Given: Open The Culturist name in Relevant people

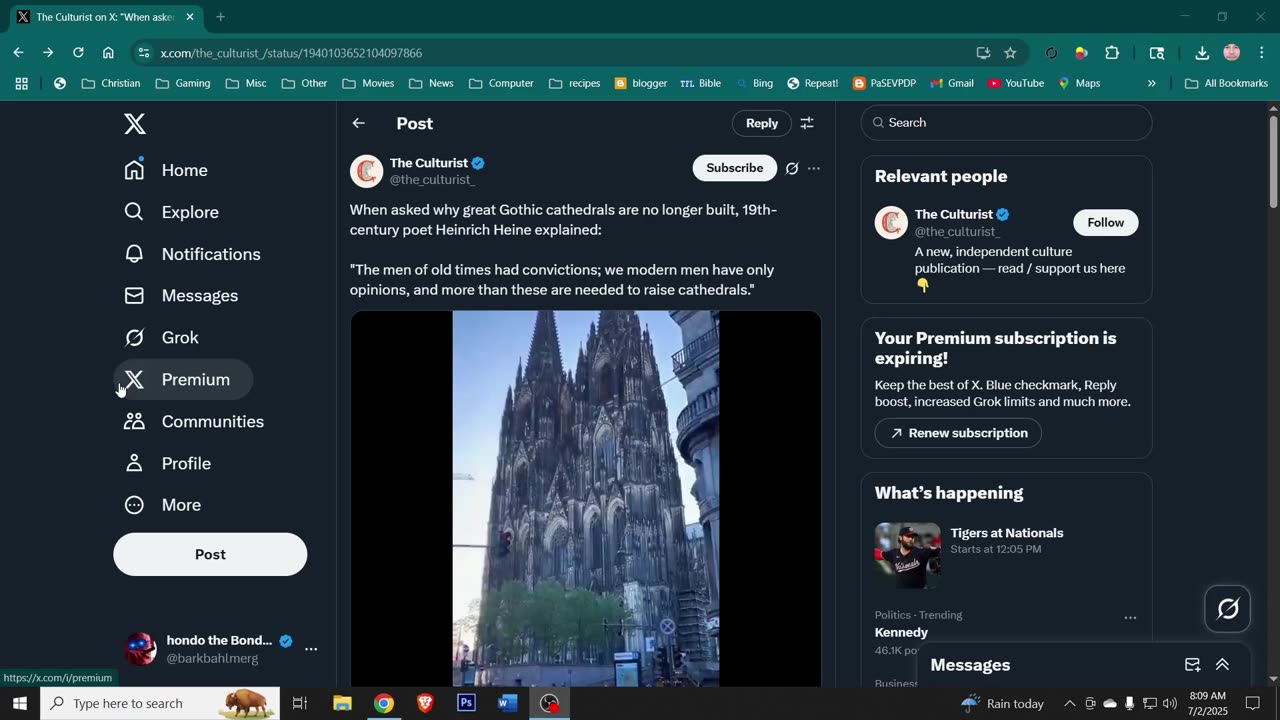Looking at the screenshot, I should pyautogui.click(x=954, y=214).
